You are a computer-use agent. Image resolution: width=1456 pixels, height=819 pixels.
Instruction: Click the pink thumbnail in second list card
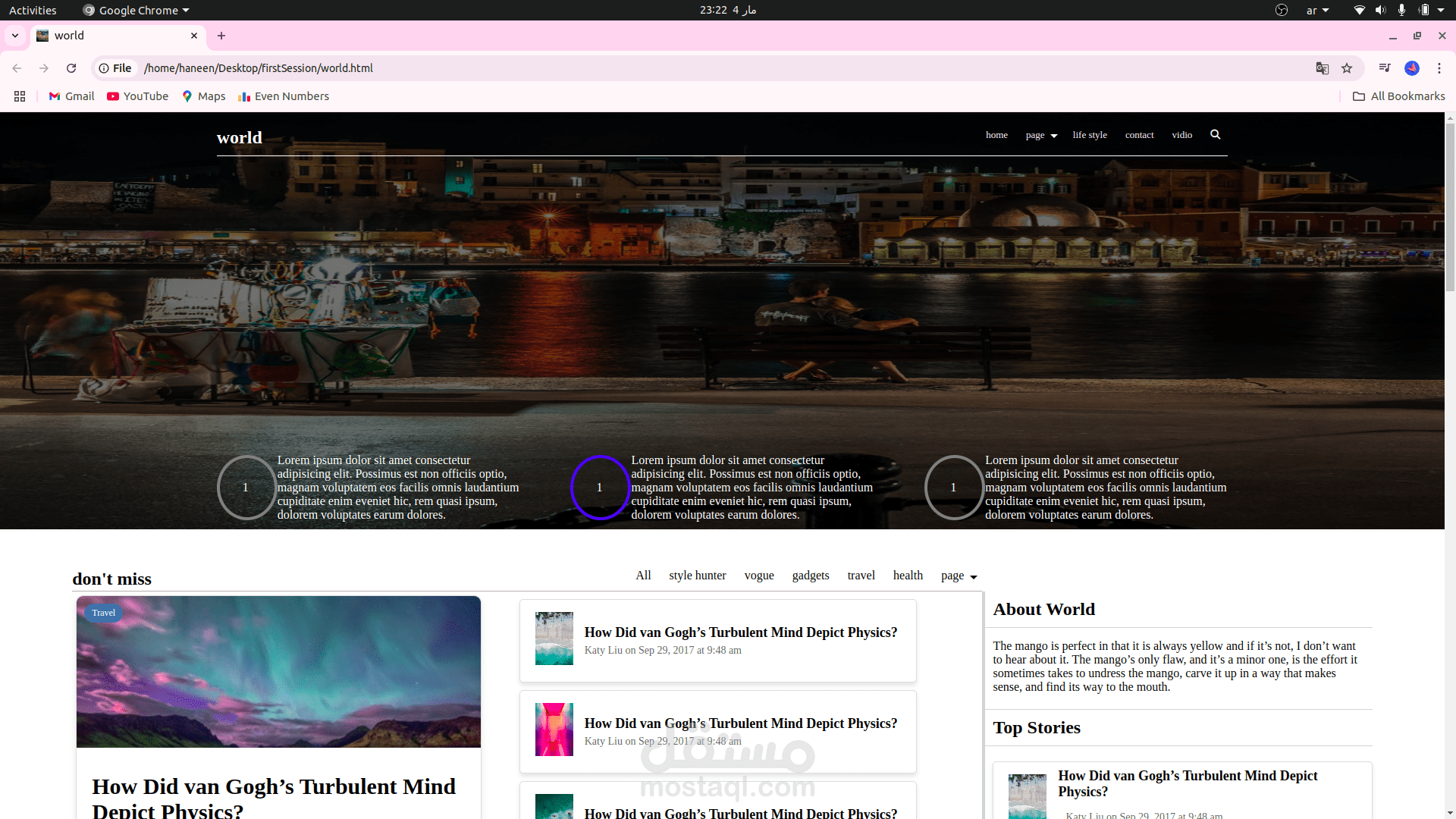pyautogui.click(x=554, y=730)
